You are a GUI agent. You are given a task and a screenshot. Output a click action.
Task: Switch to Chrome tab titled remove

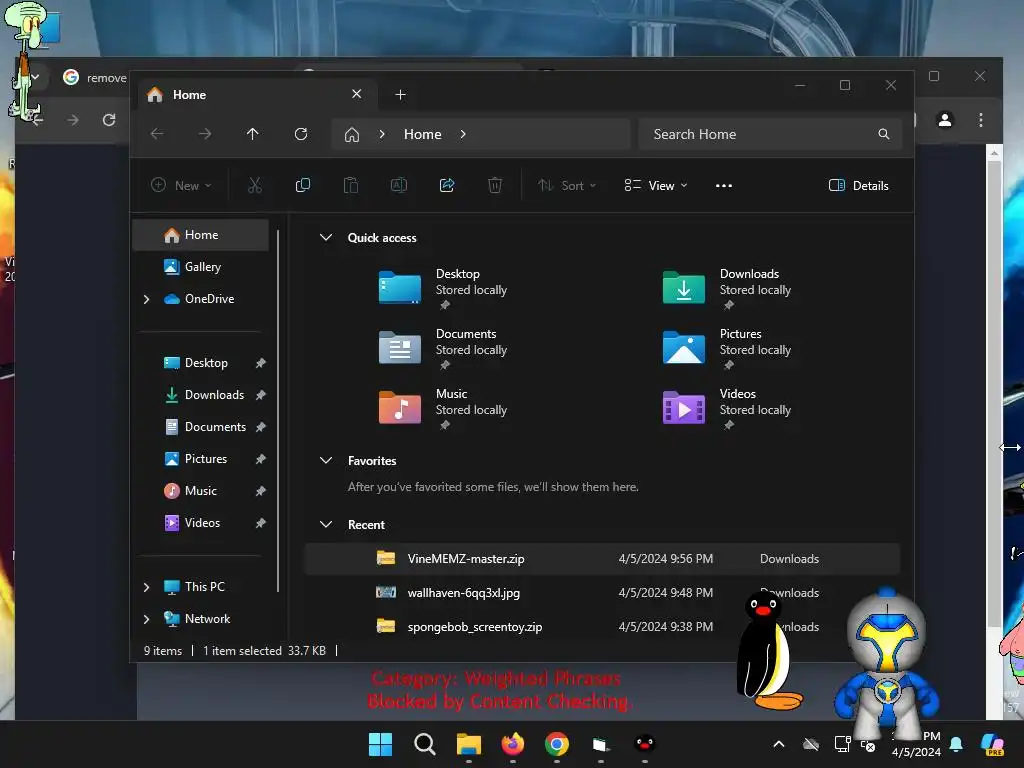[95, 78]
